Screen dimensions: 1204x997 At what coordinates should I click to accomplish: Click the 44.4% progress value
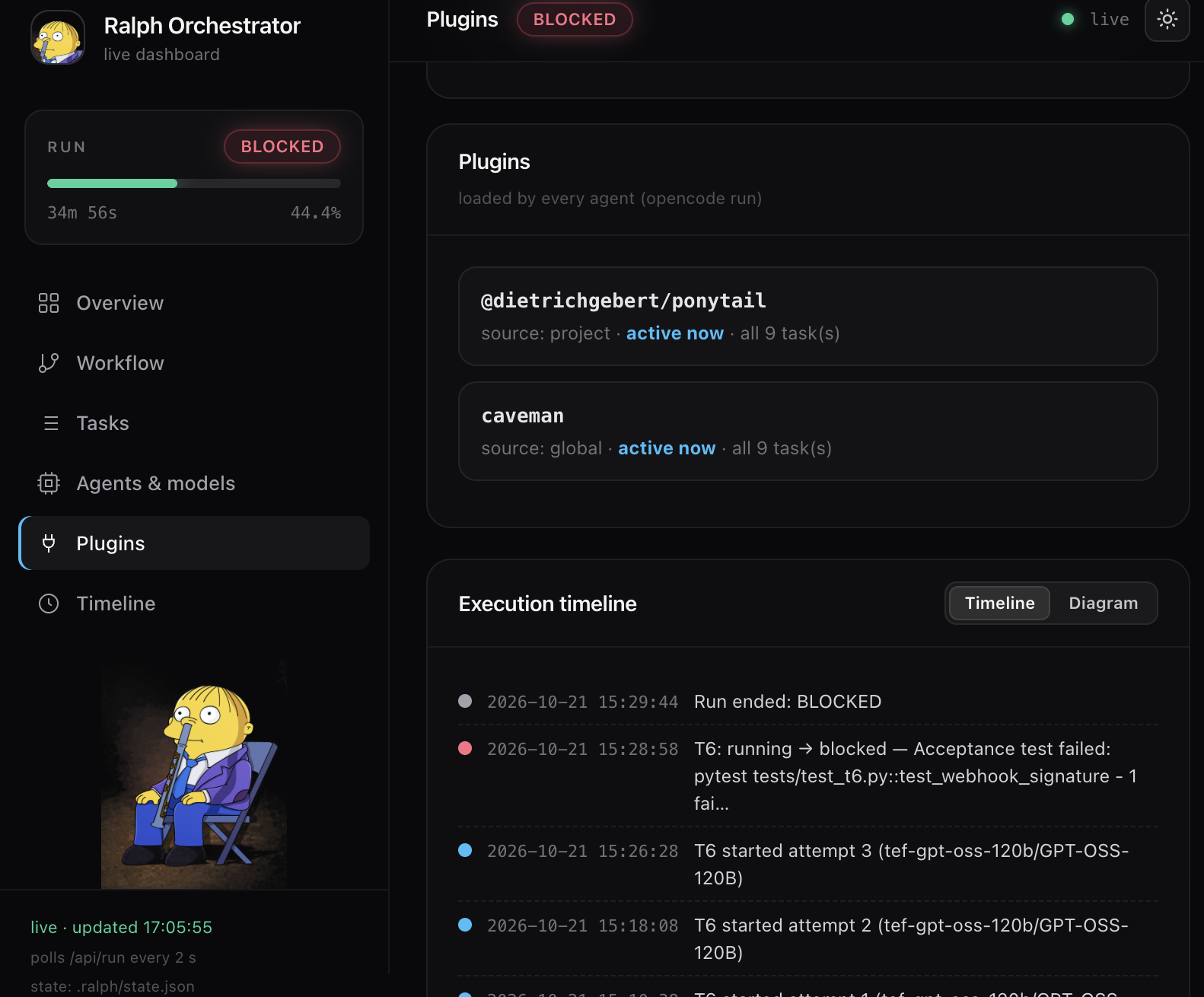click(x=316, y=213)
